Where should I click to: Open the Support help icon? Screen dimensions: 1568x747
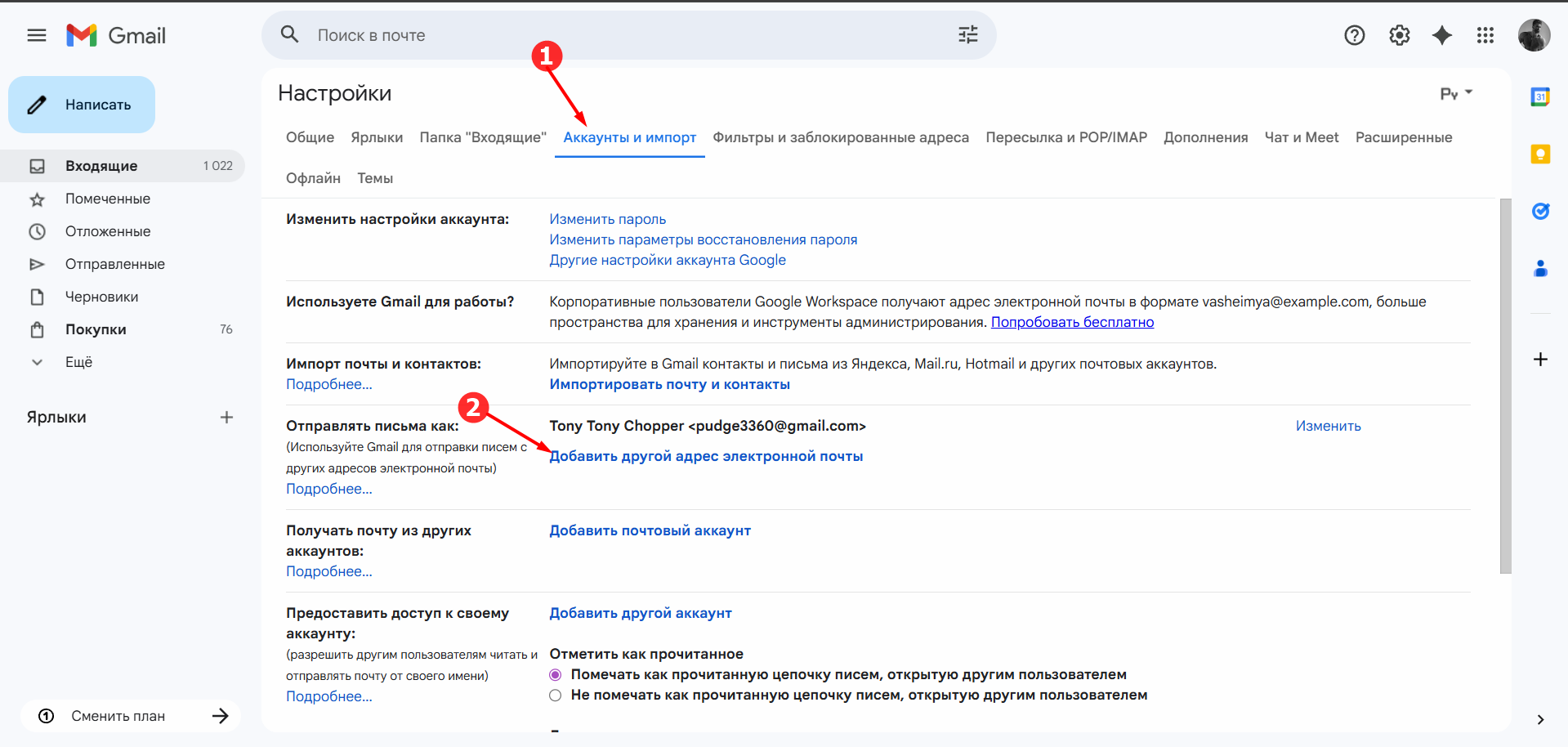[1355, 35]
